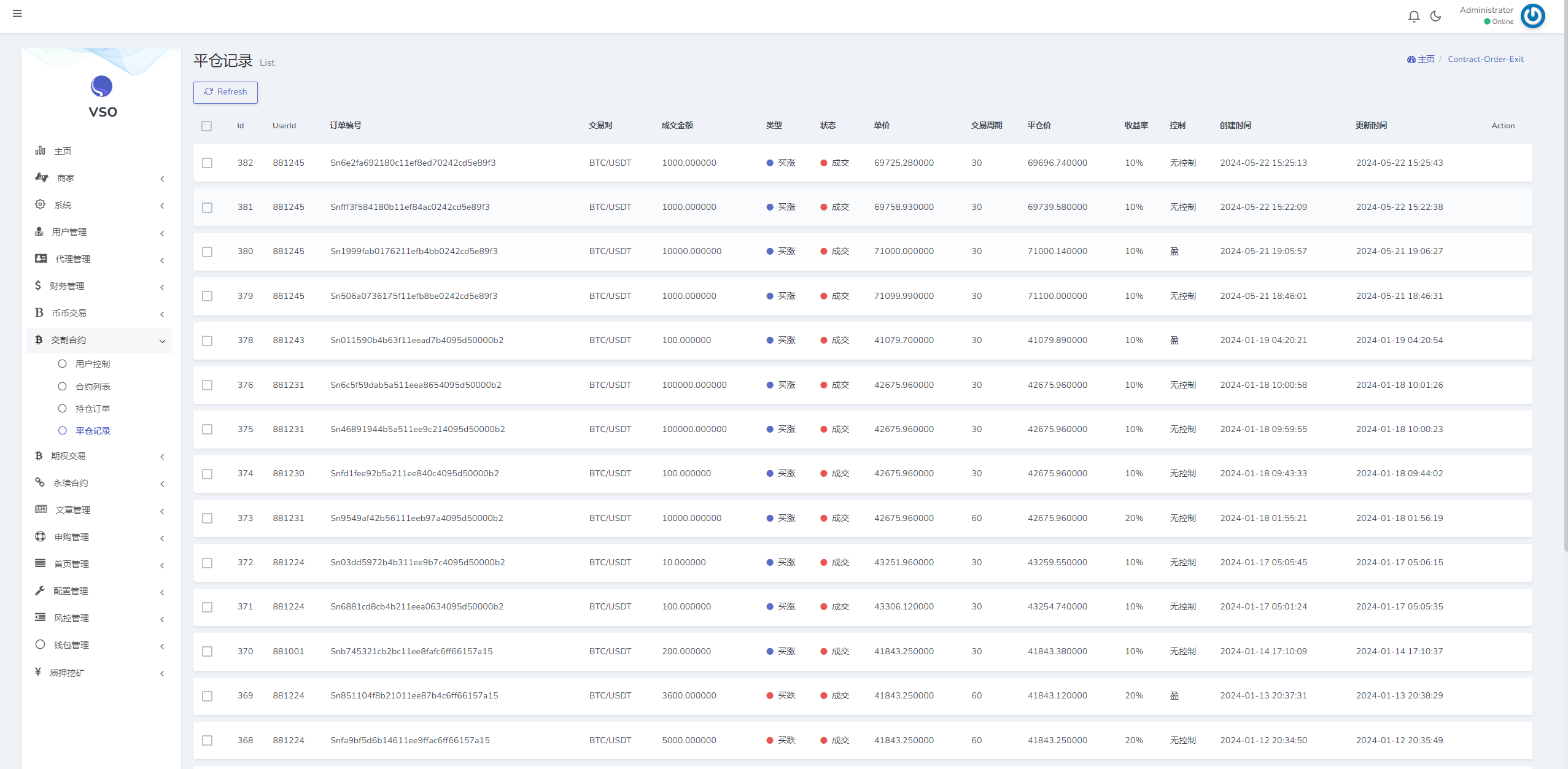Screen dimensions: 1568x769
Task: Select the header row select-all checkbox
Action: tap(207, 125)
